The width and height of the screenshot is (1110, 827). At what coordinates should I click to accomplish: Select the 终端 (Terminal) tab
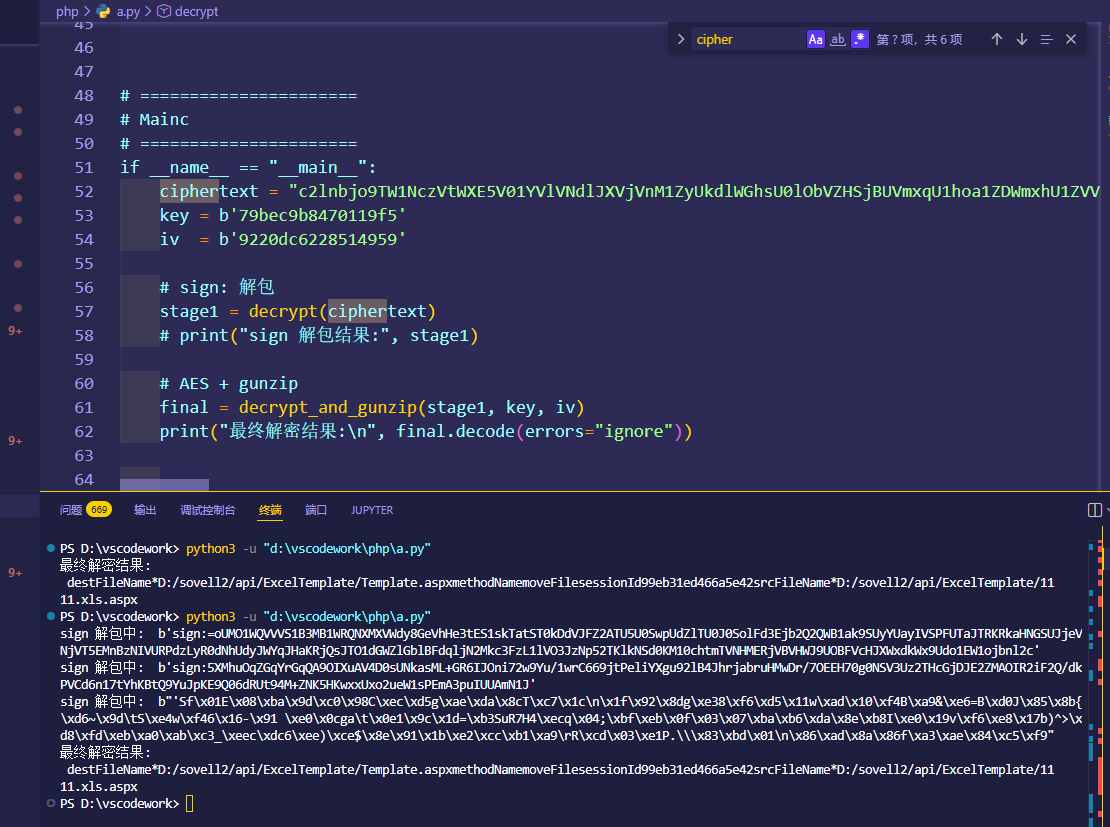pos(270,510)
